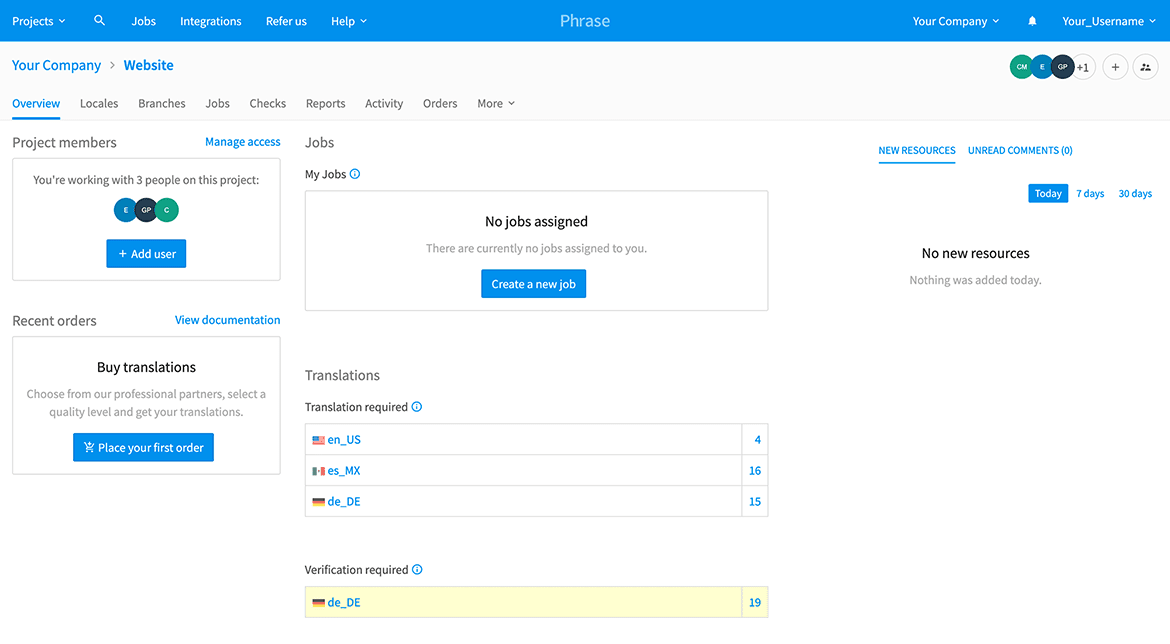Show Translation required info tooltip icon

[x=417, y=407]
